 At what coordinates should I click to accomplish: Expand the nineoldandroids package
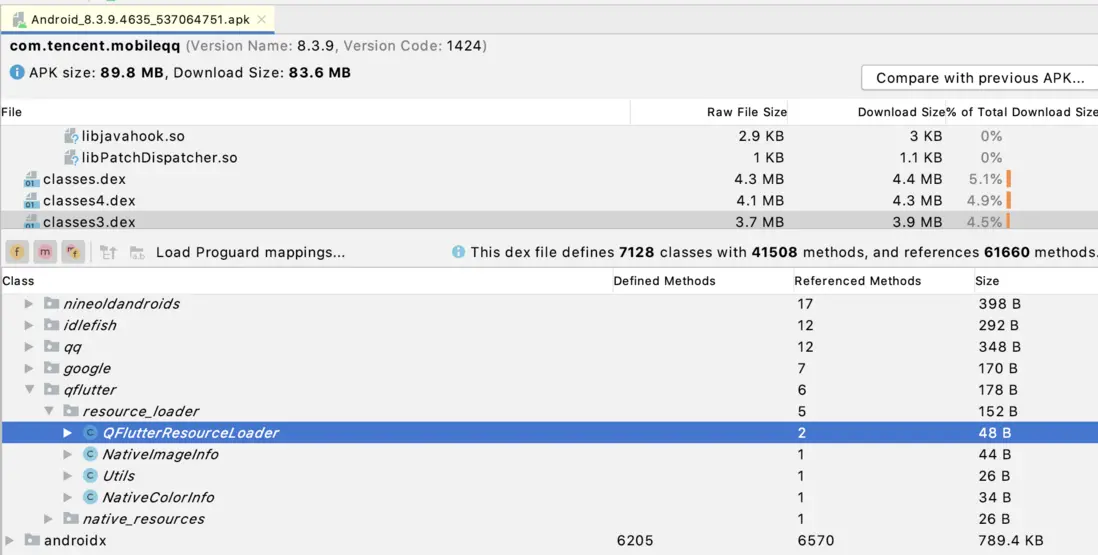29,304
